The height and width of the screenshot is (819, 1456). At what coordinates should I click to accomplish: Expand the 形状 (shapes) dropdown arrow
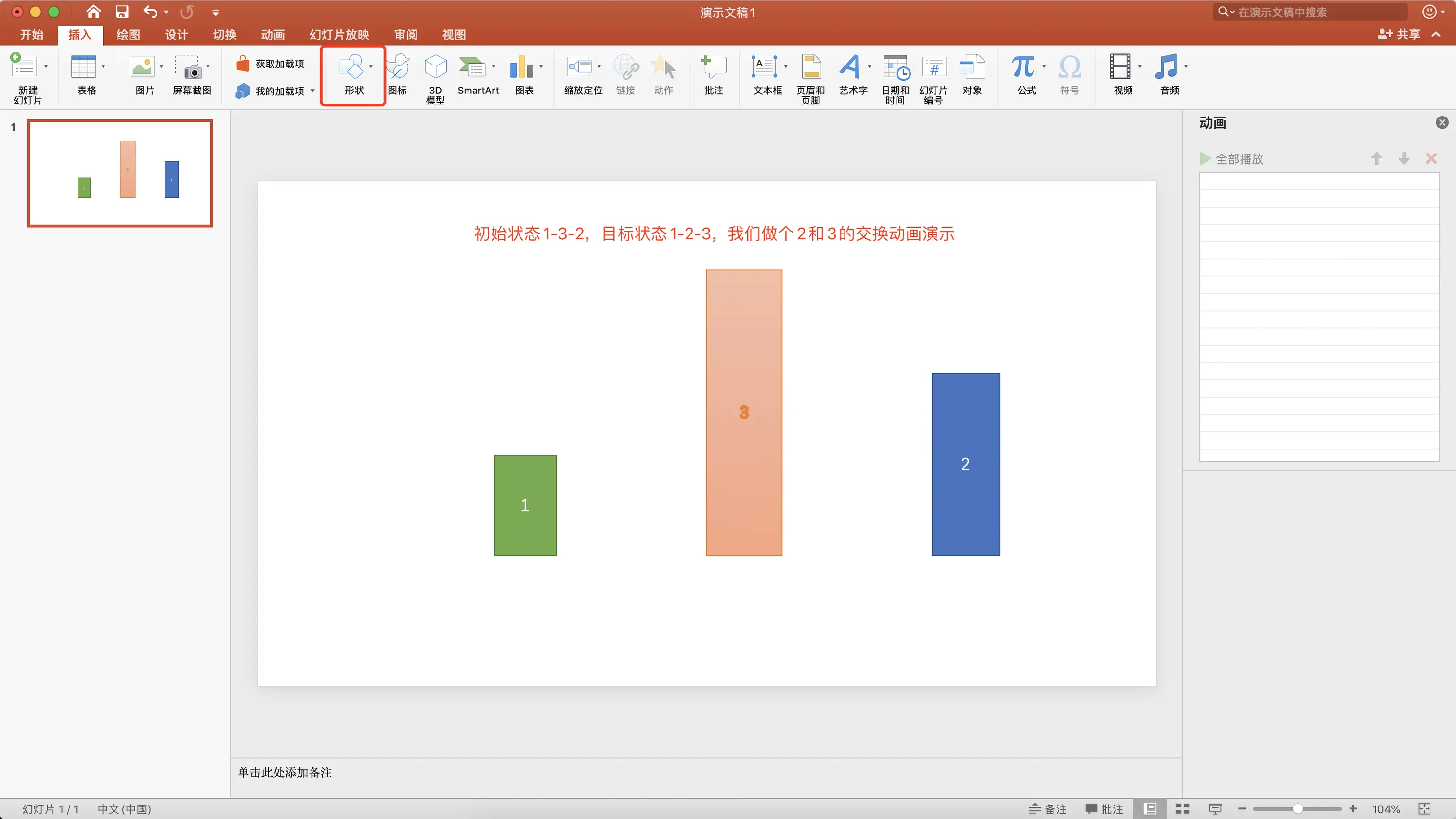(371, 67)
